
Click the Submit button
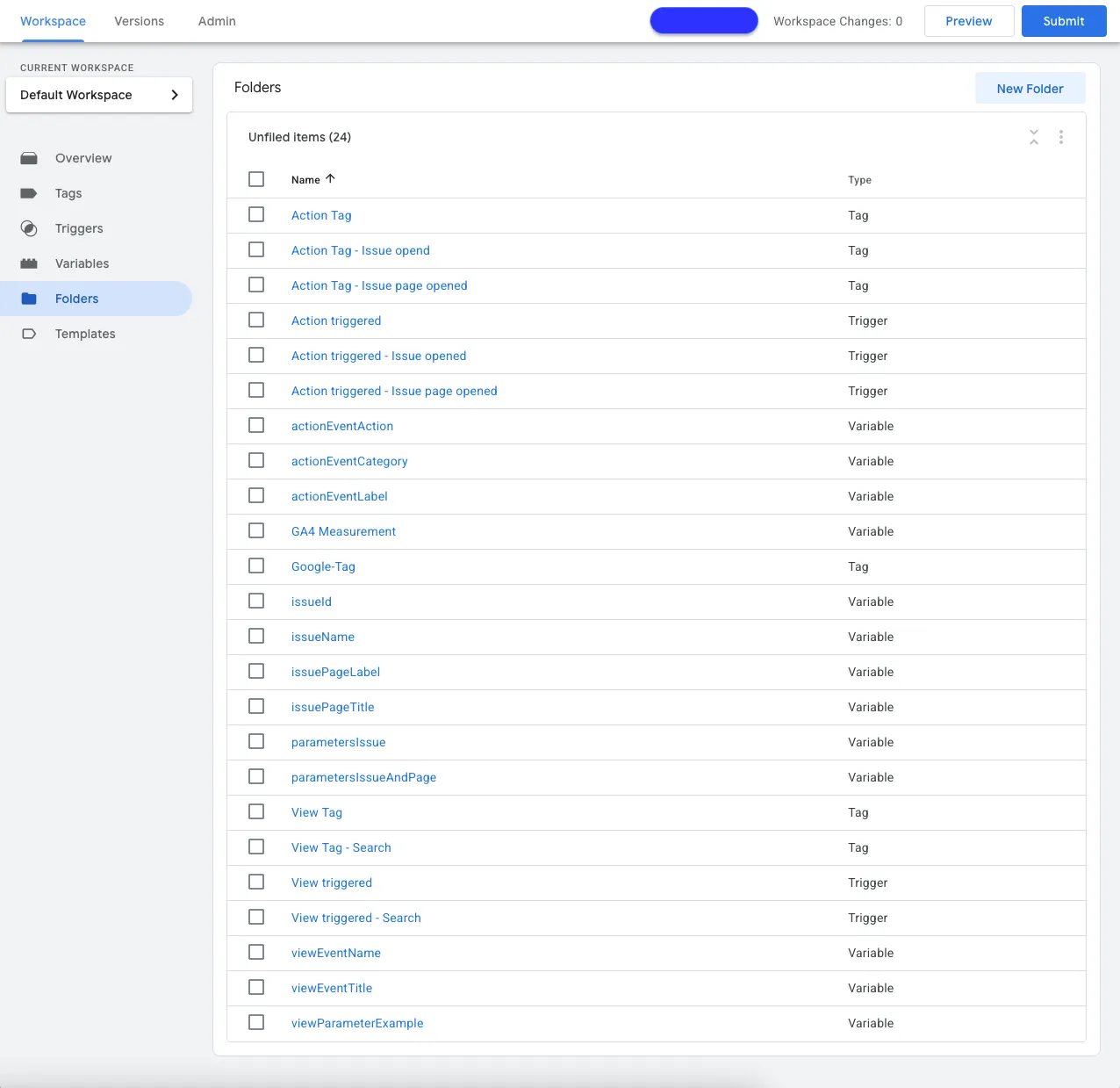coord(1064,21)
